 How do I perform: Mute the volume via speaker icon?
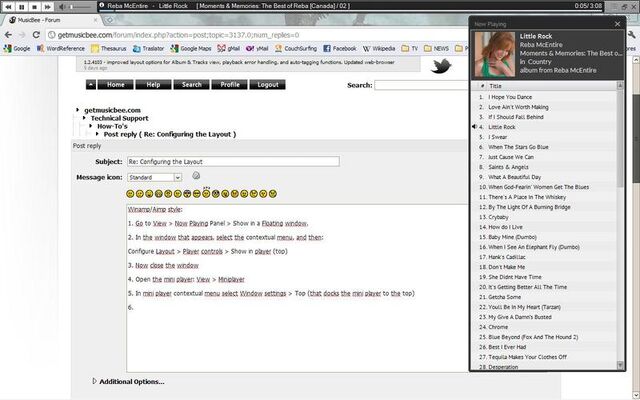tap(62, 7)
